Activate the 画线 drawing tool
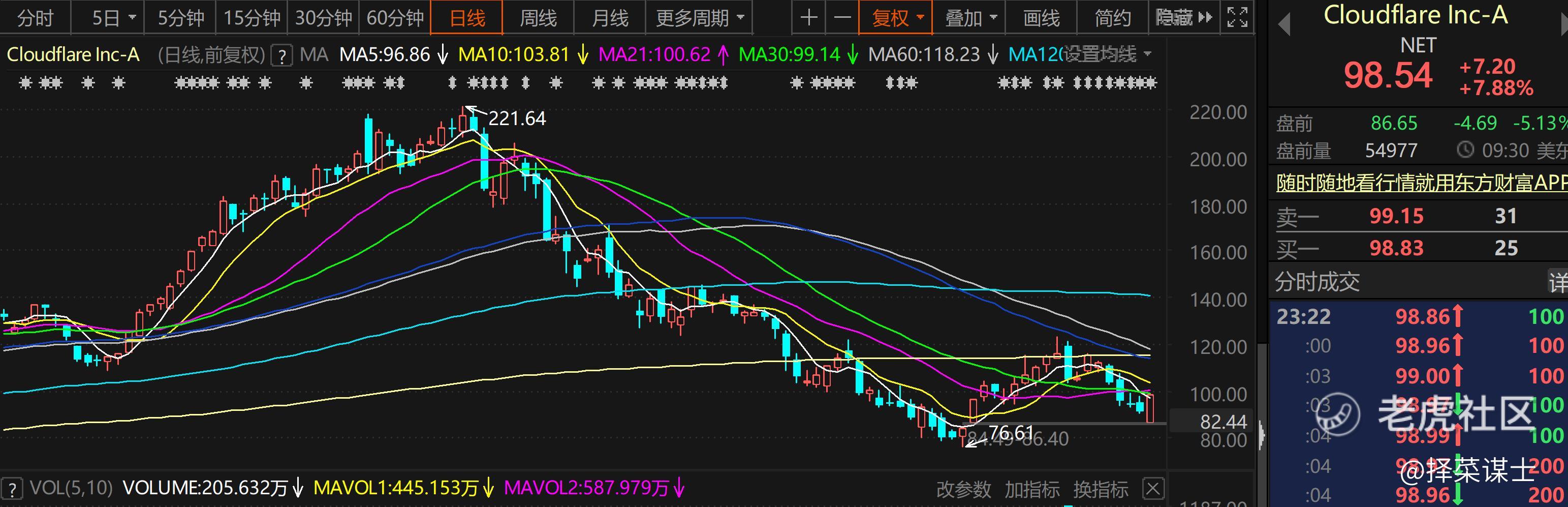 [x=1041, y=18]
